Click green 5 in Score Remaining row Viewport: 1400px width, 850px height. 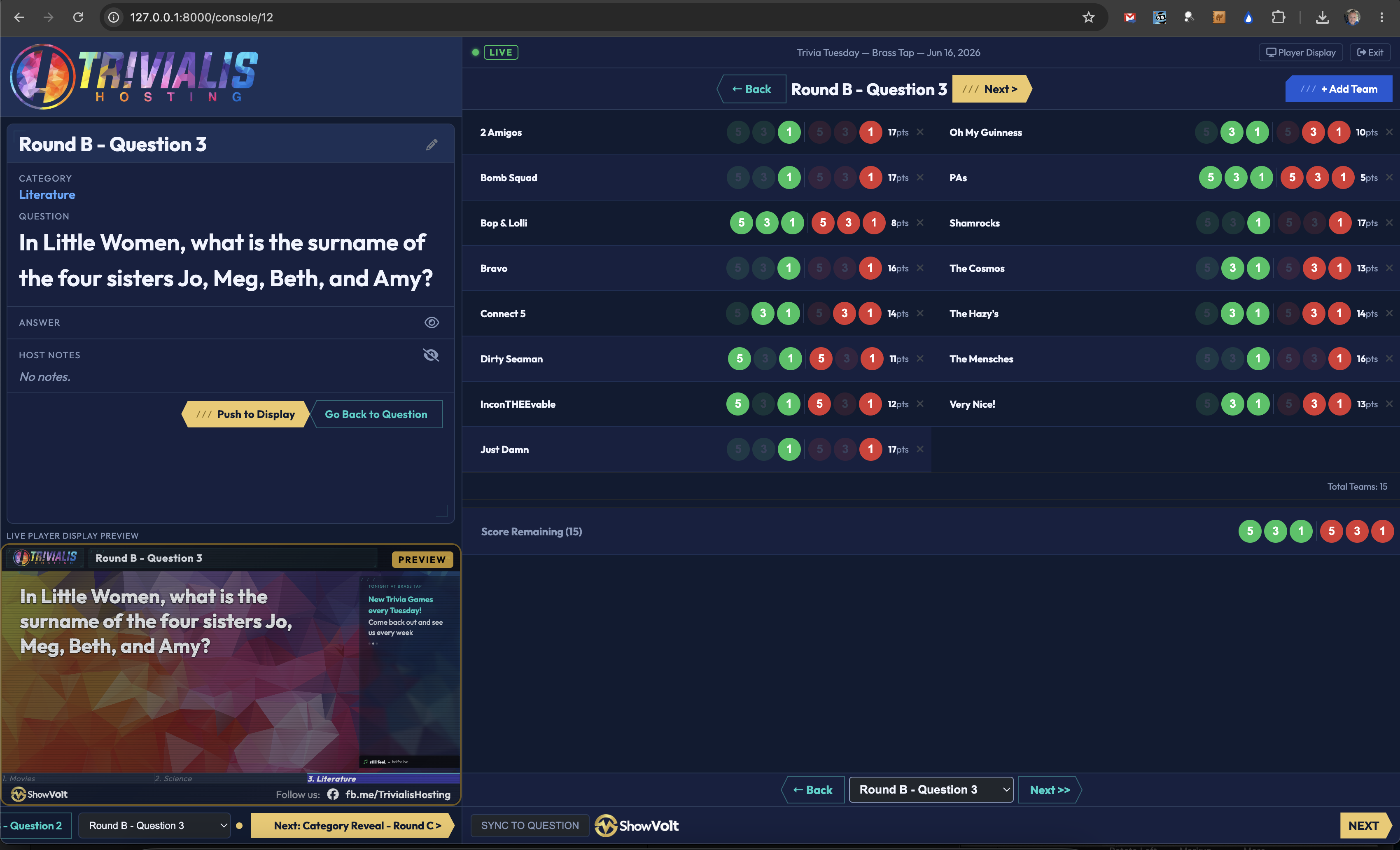(1249, 532)
